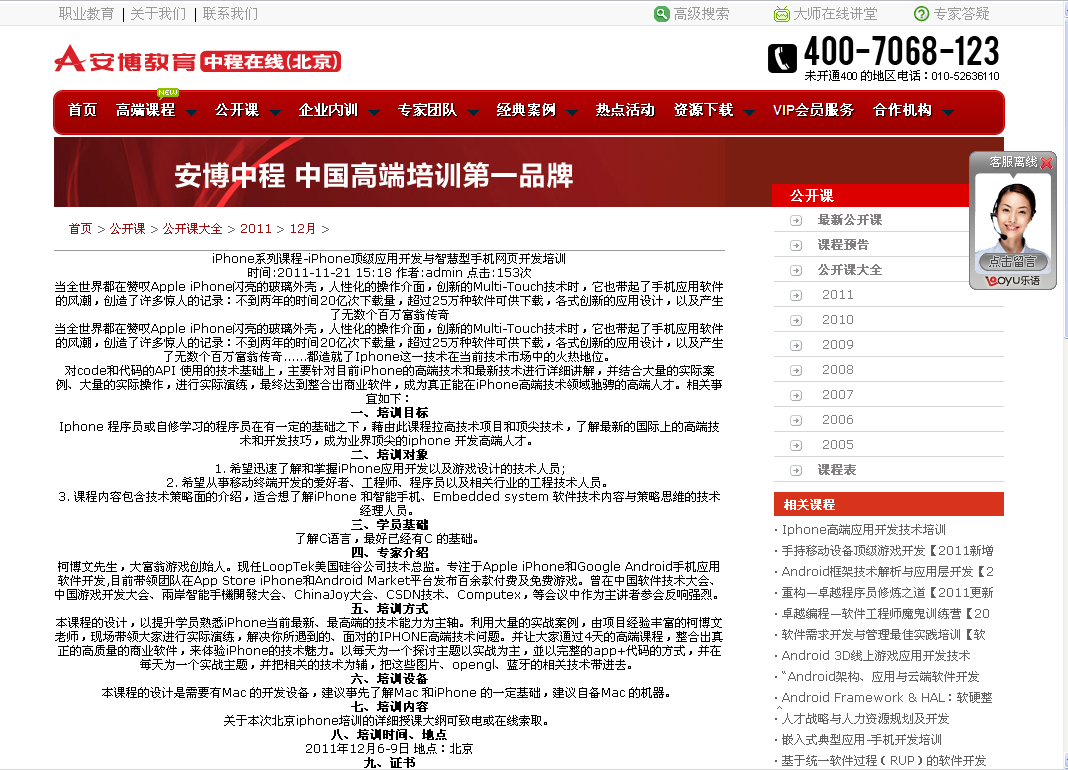The image size is (1068, 770).
Task: Click the page's vertical scrollbar
Action: coord(1065,385)
